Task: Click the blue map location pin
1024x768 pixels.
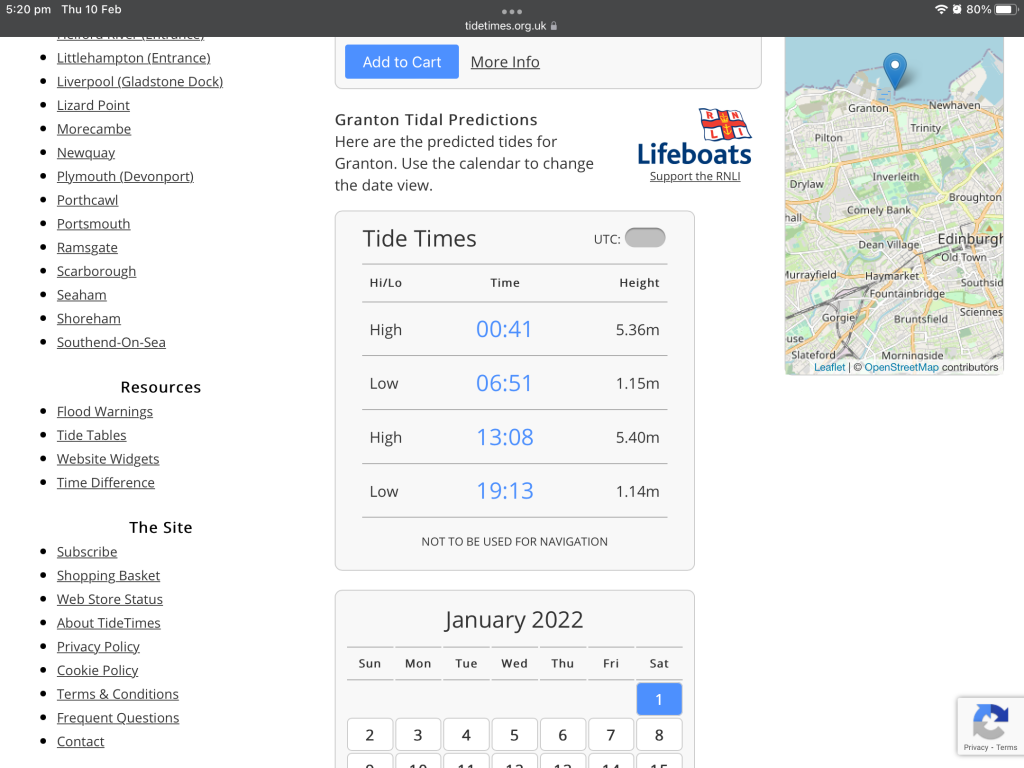Action: 895,70
